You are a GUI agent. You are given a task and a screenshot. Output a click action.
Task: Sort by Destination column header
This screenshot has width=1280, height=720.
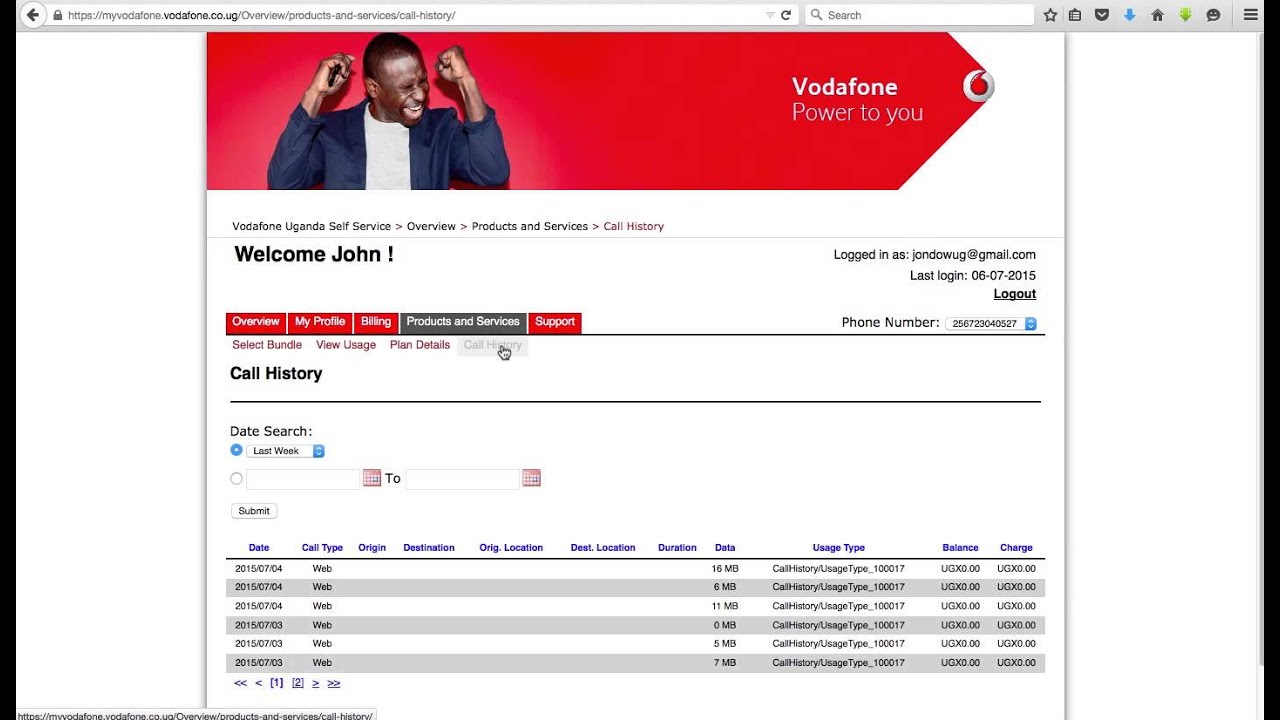[x=429, y=548]
